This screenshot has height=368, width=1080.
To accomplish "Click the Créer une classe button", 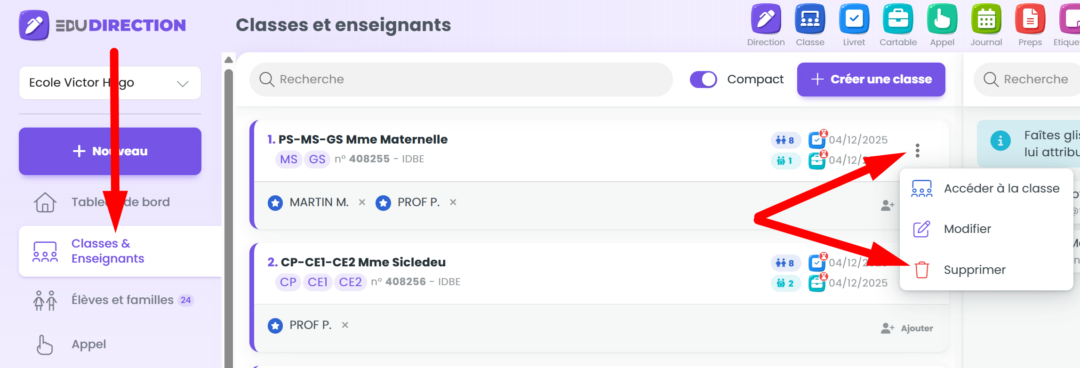I will (x=871, y=79).
